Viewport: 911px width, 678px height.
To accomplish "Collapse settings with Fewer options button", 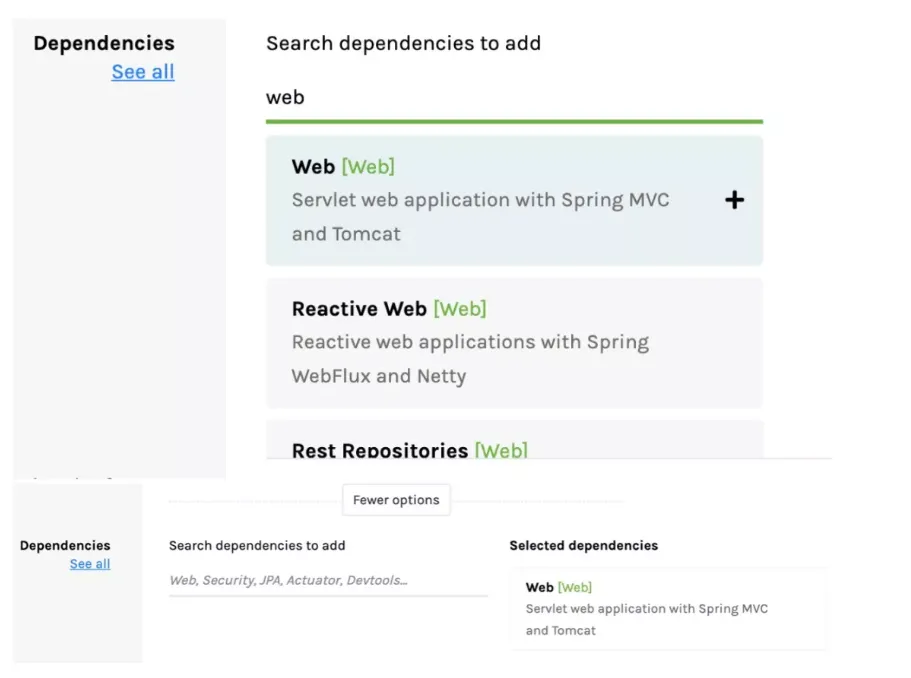I will tap(396, 500).
